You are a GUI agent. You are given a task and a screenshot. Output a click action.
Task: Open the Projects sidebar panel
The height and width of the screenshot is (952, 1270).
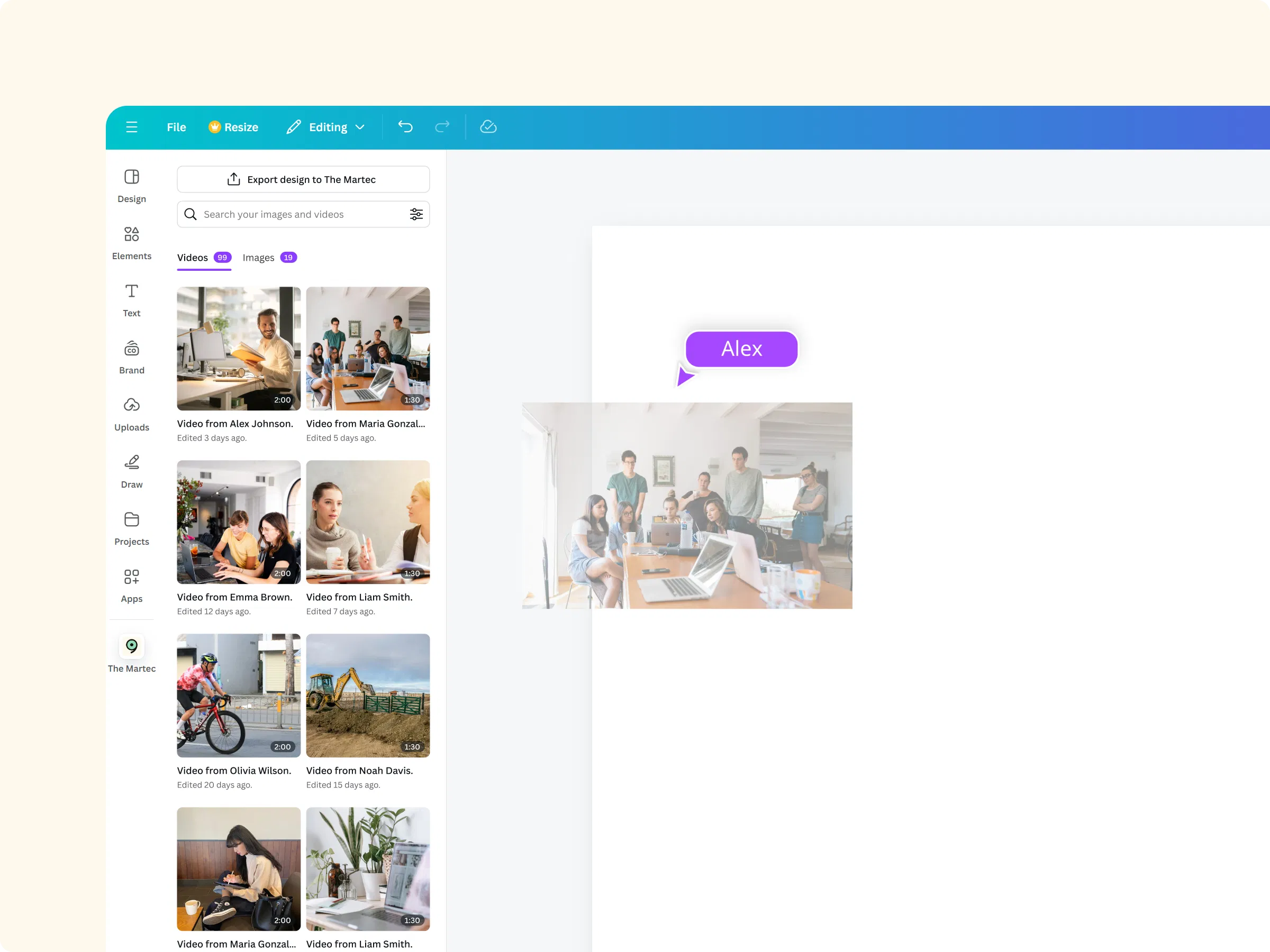[131, 528]
